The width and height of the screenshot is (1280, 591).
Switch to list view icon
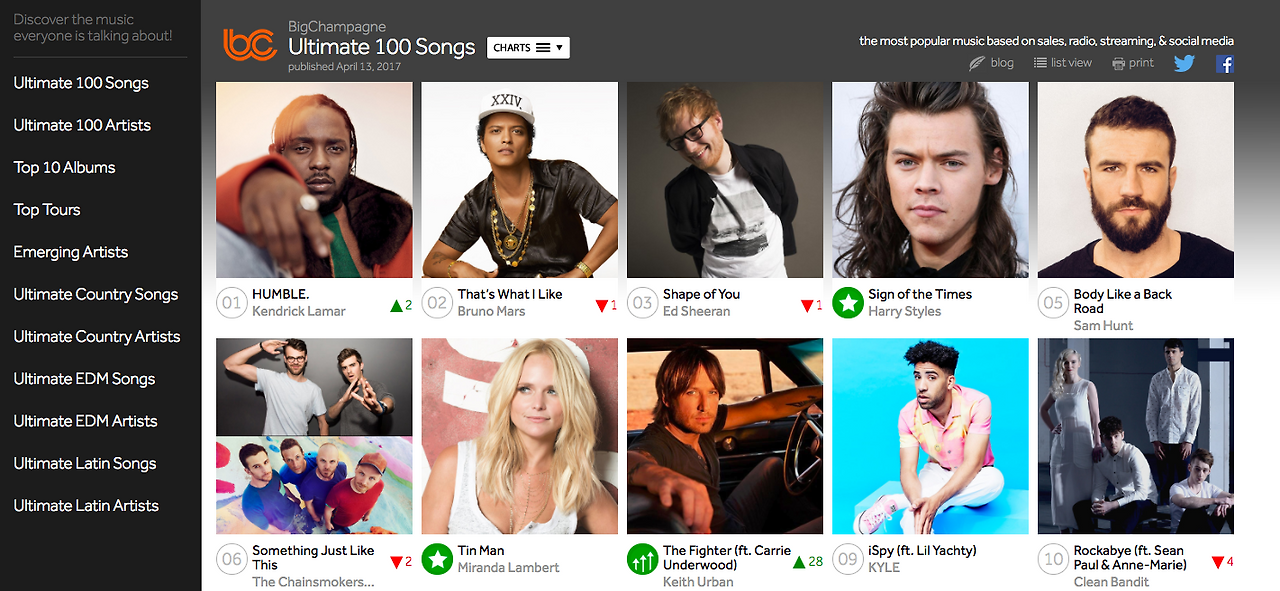(1040, 63)
